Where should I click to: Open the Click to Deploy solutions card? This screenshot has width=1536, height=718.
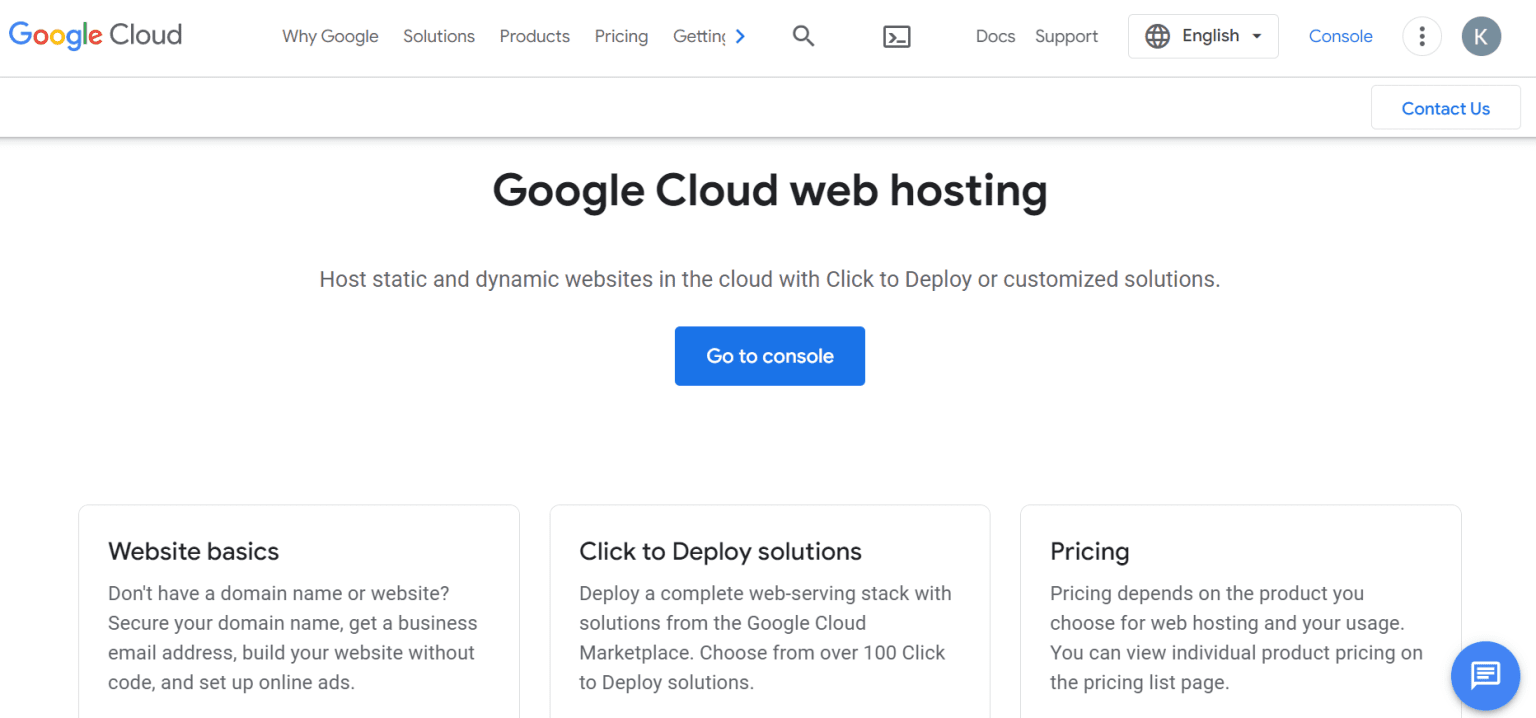point(769,610)
